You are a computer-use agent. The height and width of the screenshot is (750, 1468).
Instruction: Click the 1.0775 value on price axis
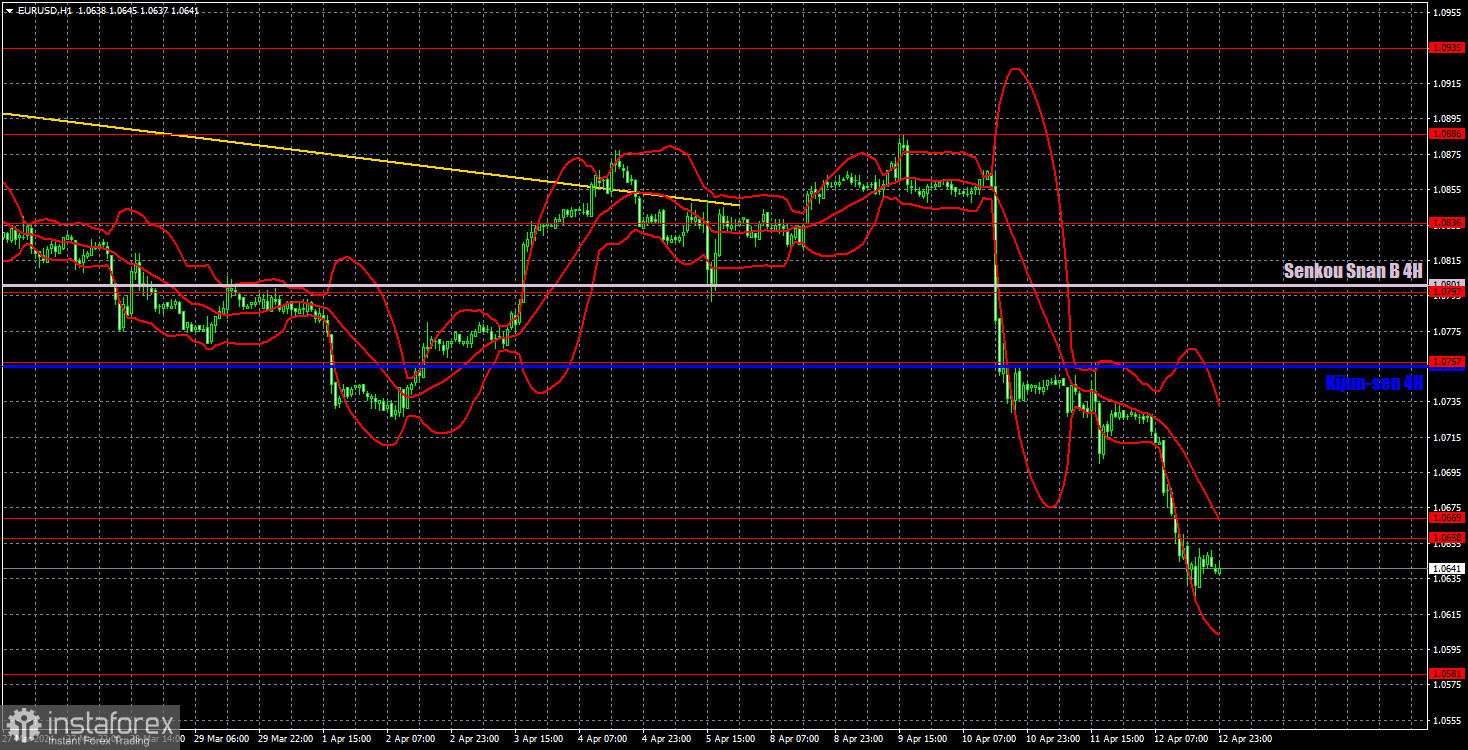click(x=1447, y=331)
